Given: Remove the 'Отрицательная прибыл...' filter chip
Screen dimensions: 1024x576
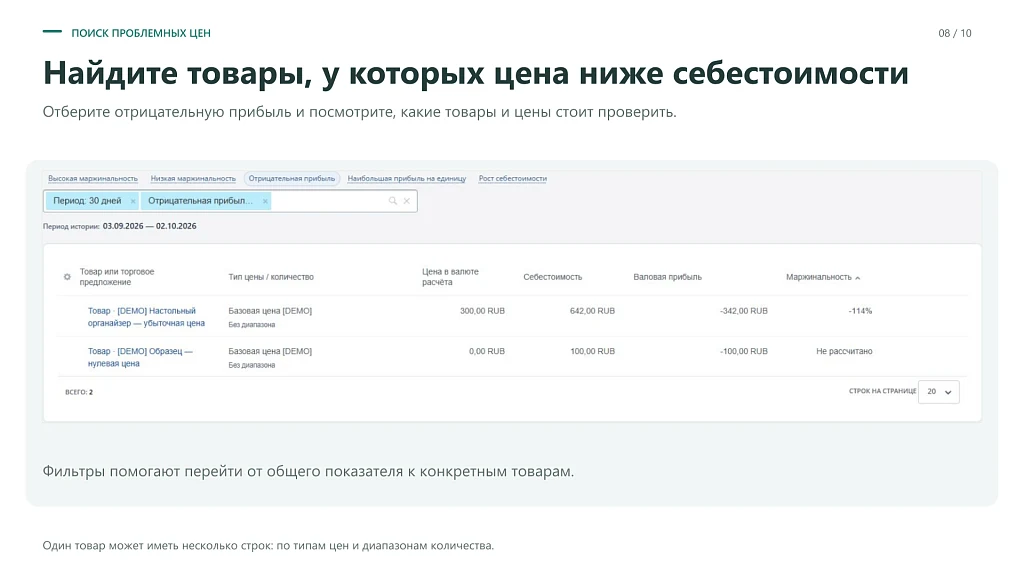Looking at the screenshot, I should click(x=265, y=201).
